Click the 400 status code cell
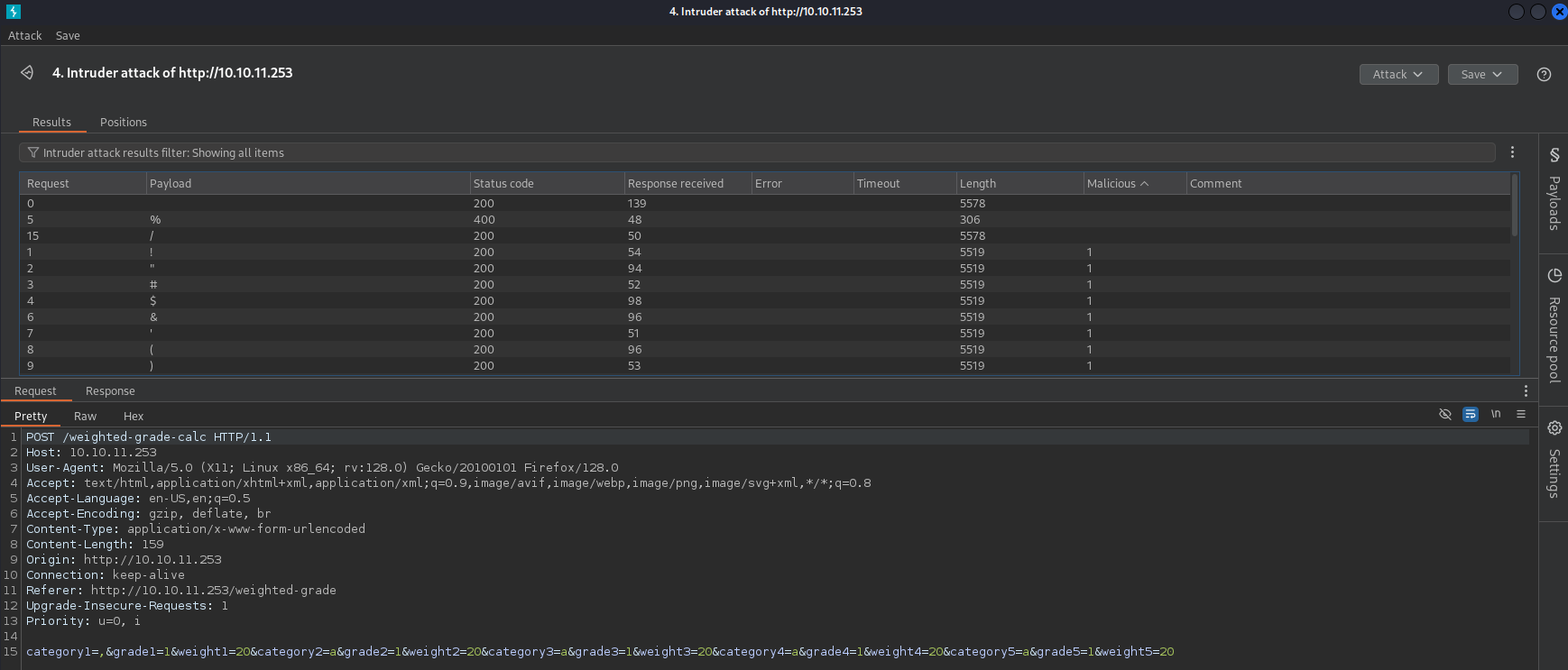This screenshot has height=670, width=1568. click(x=484, y=219)
